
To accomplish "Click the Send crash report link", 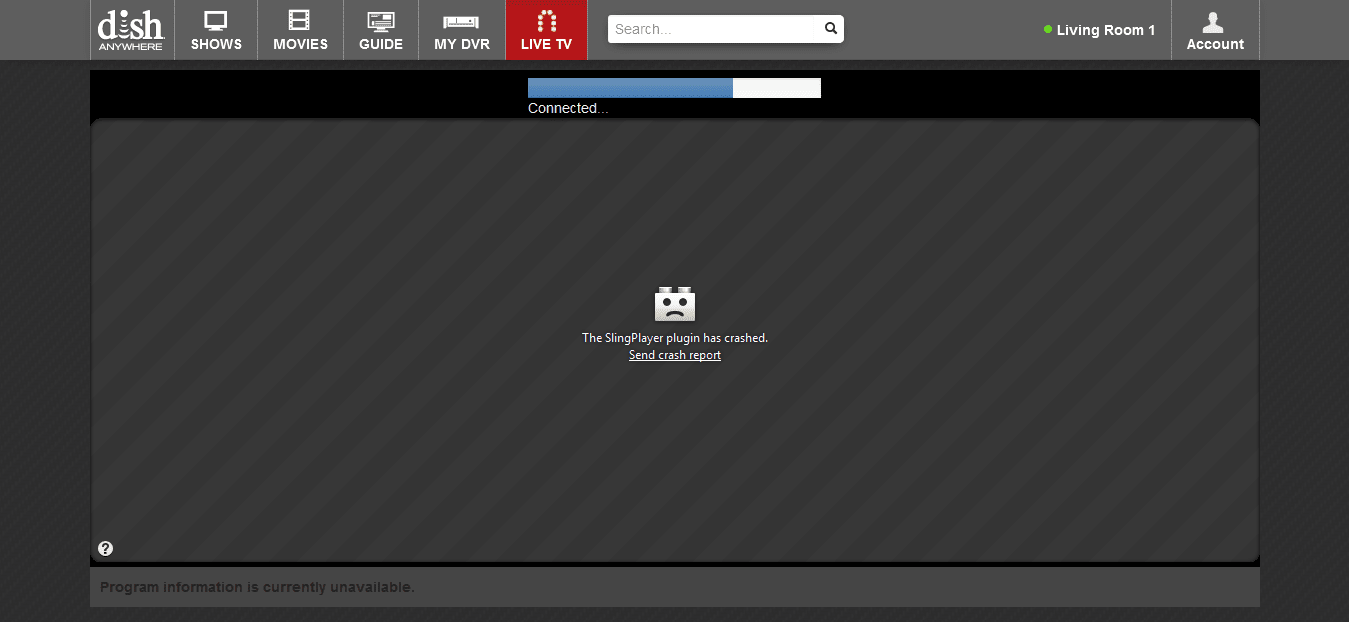I will [x=675, y=355].
